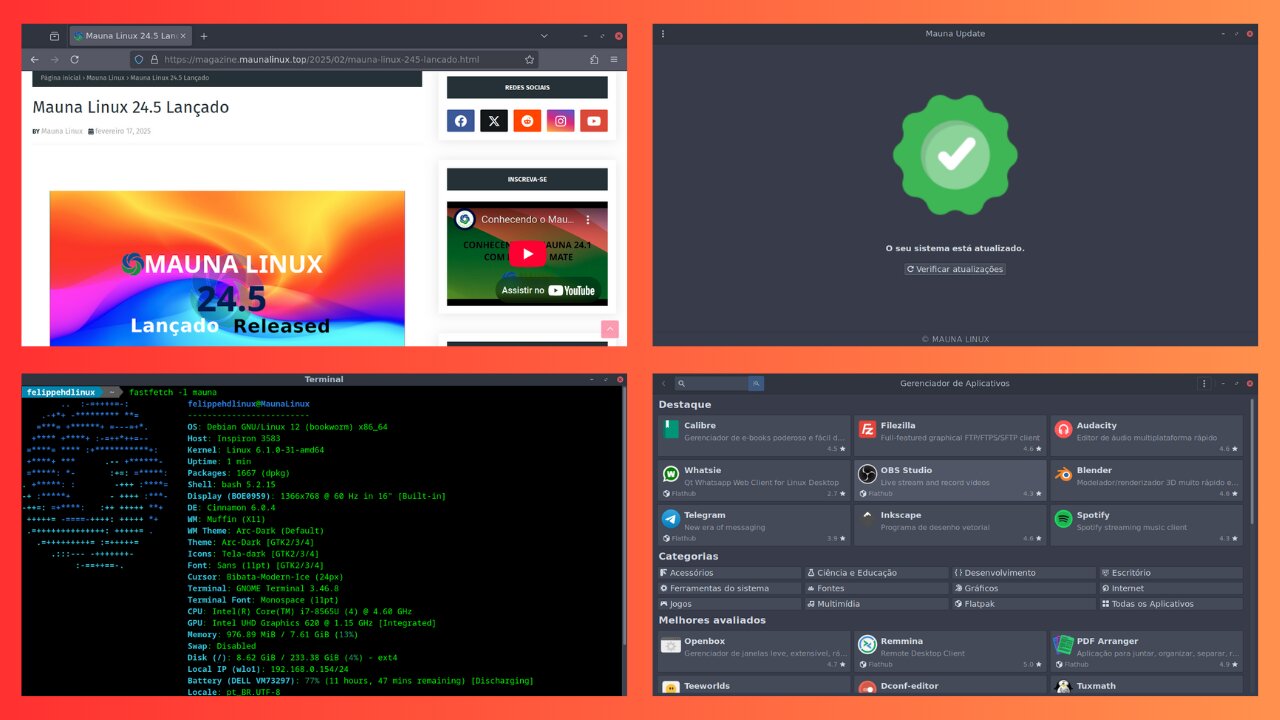Select the Internet category
The height and width of the screenshot is (720, 1280).
[1171, 588]
